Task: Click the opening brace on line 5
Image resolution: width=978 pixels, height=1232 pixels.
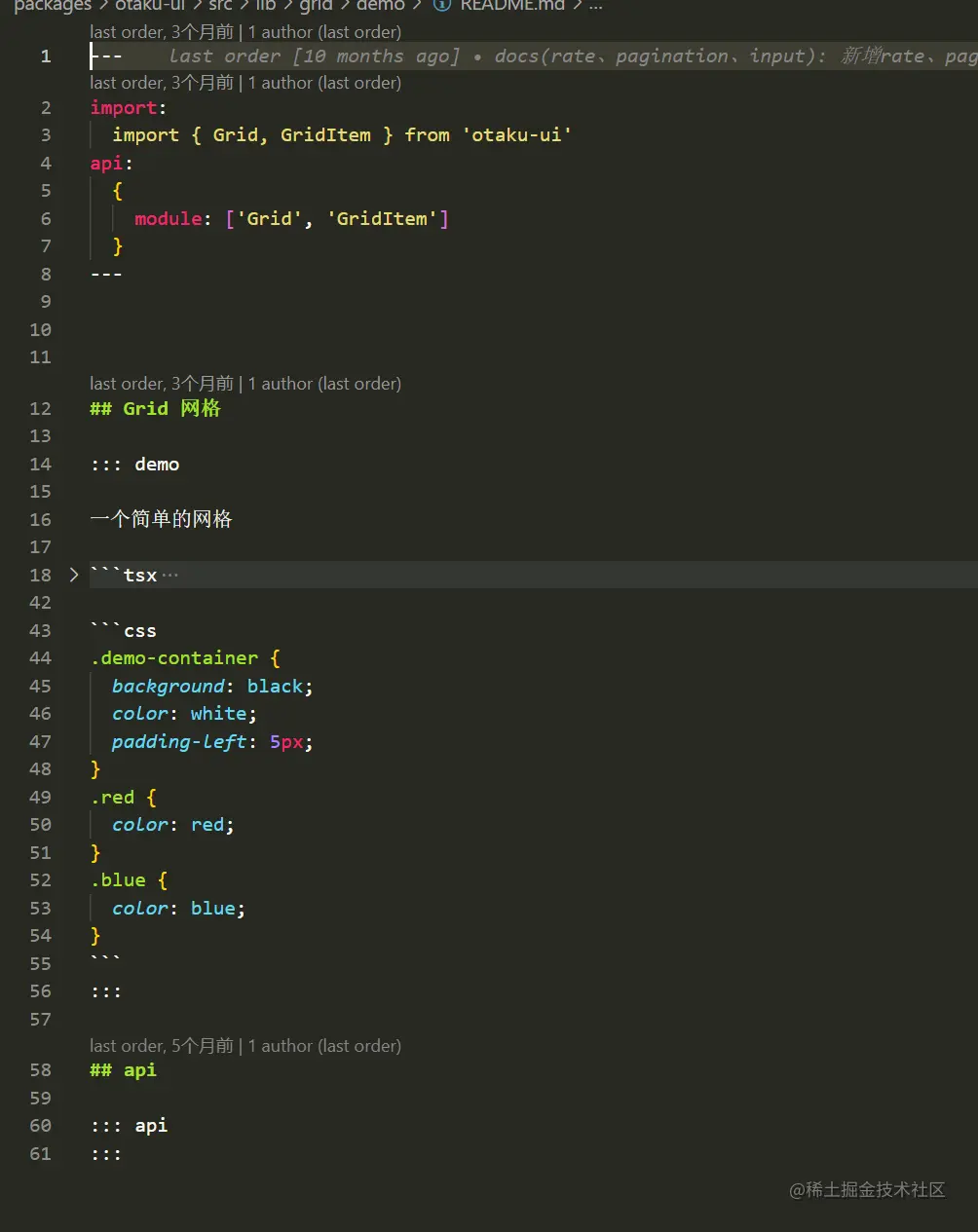Action: pos(118,191)
